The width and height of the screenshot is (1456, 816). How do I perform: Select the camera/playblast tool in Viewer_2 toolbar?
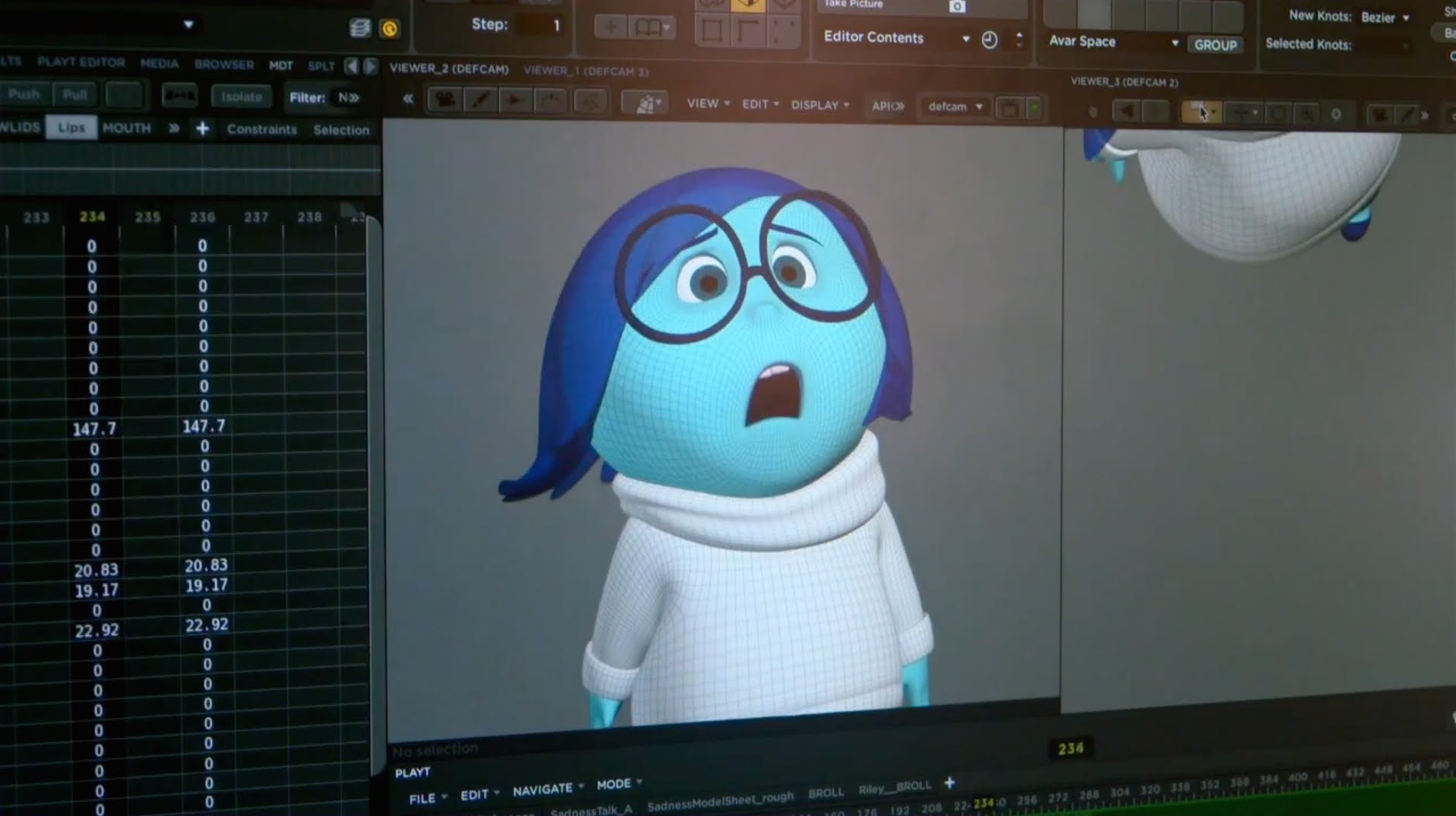pos(444,101)
